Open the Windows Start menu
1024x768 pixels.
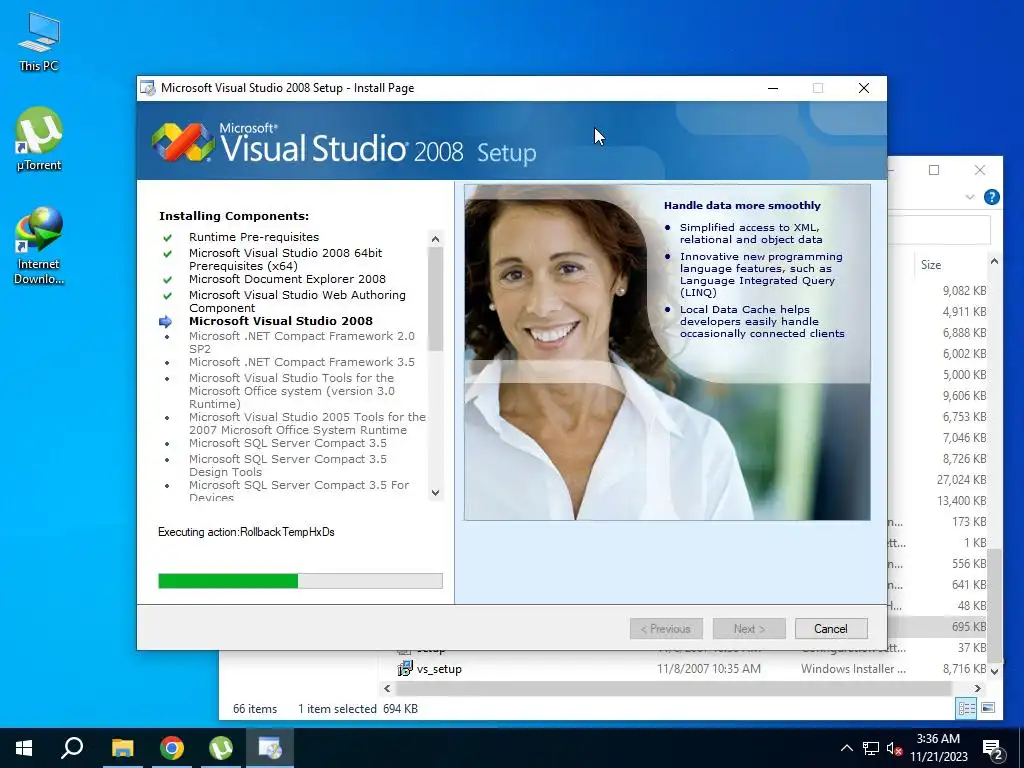[24, 748]
